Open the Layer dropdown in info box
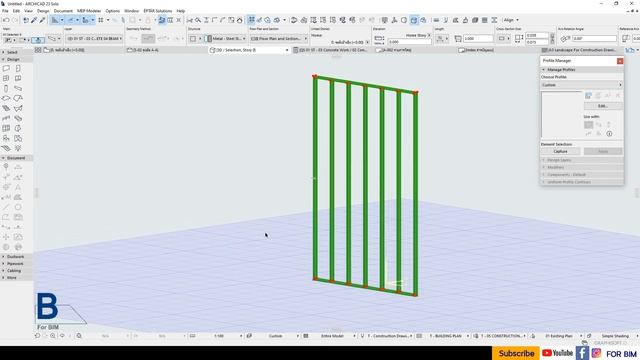The width and height of the screenshot is (640, 360). (x=94, y=38)
